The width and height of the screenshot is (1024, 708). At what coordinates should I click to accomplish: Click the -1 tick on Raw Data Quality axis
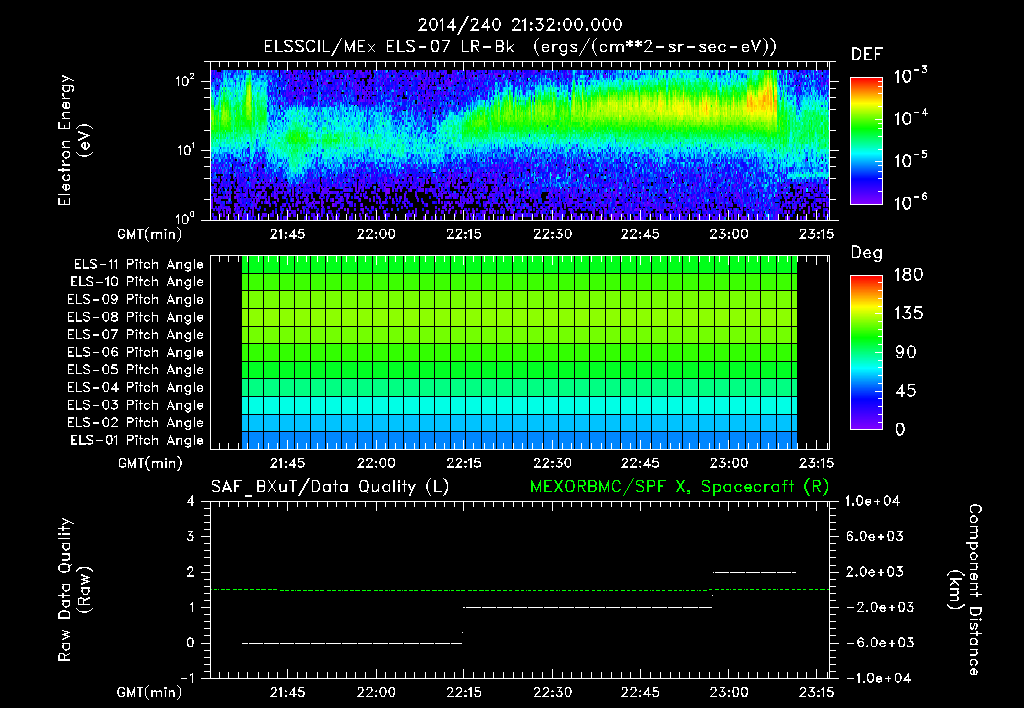187,678
